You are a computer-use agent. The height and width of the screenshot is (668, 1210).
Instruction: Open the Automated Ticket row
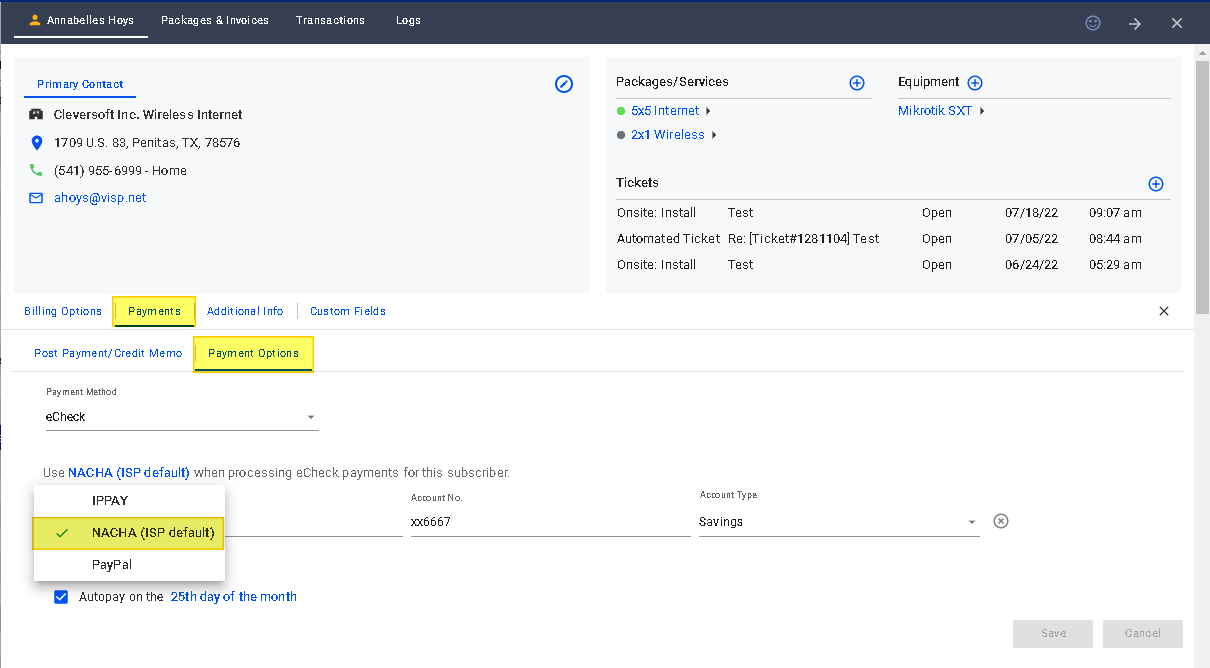coord(893,239)
